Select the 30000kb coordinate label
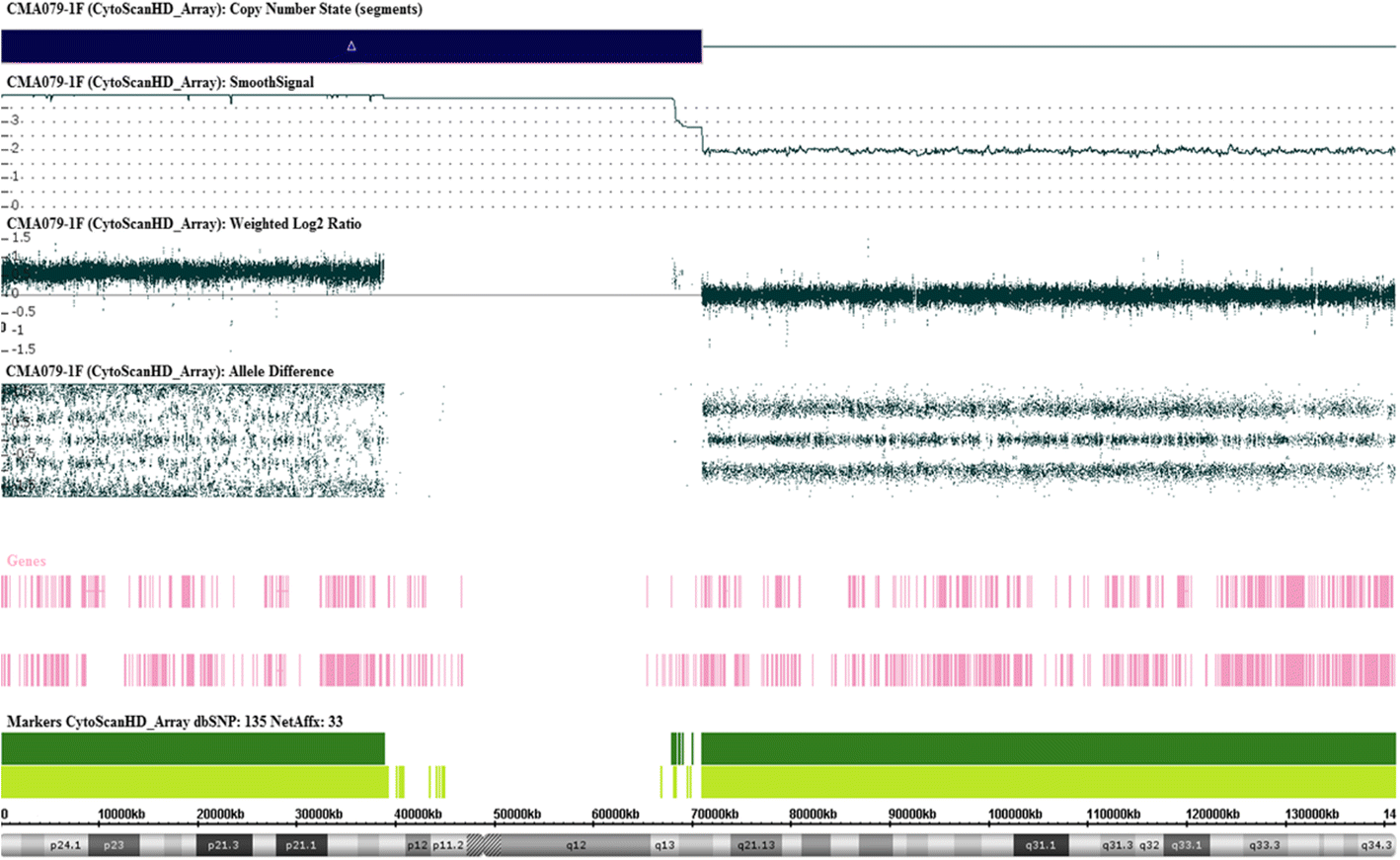Viewport: 1400px width, 860px height. (x=319, y=815)
